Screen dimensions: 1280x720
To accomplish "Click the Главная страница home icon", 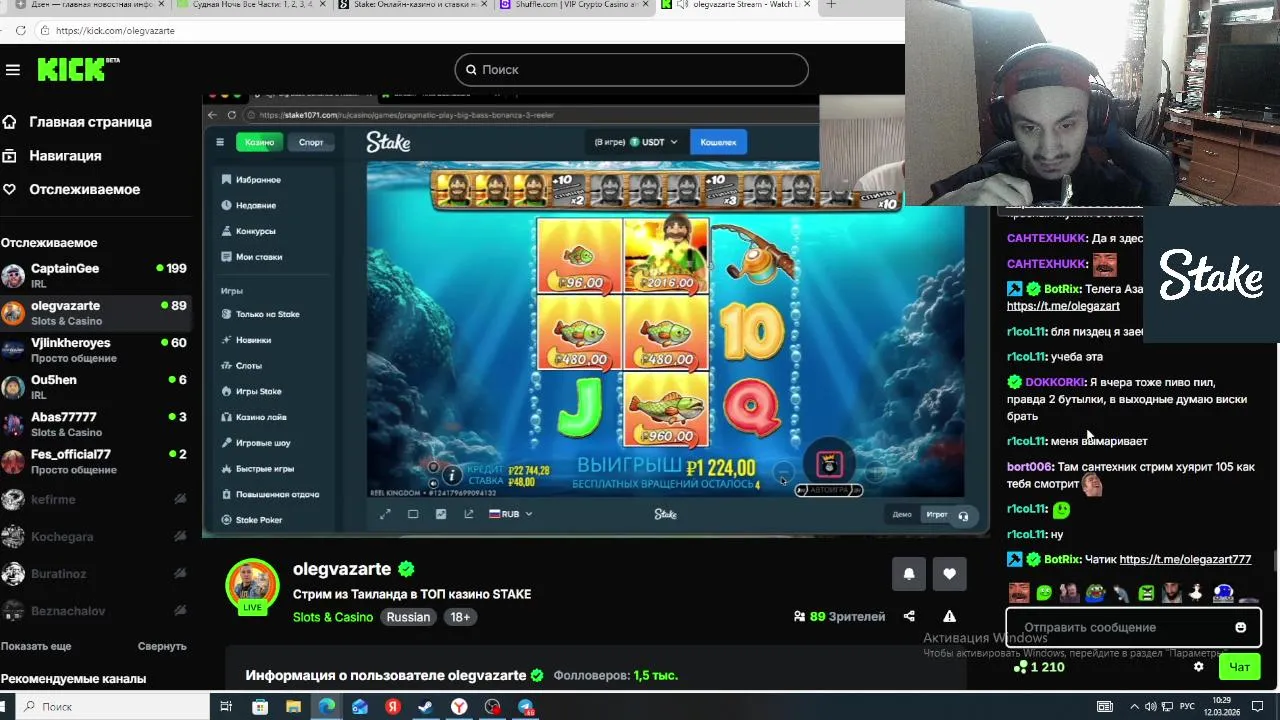I will click(9, 122).
